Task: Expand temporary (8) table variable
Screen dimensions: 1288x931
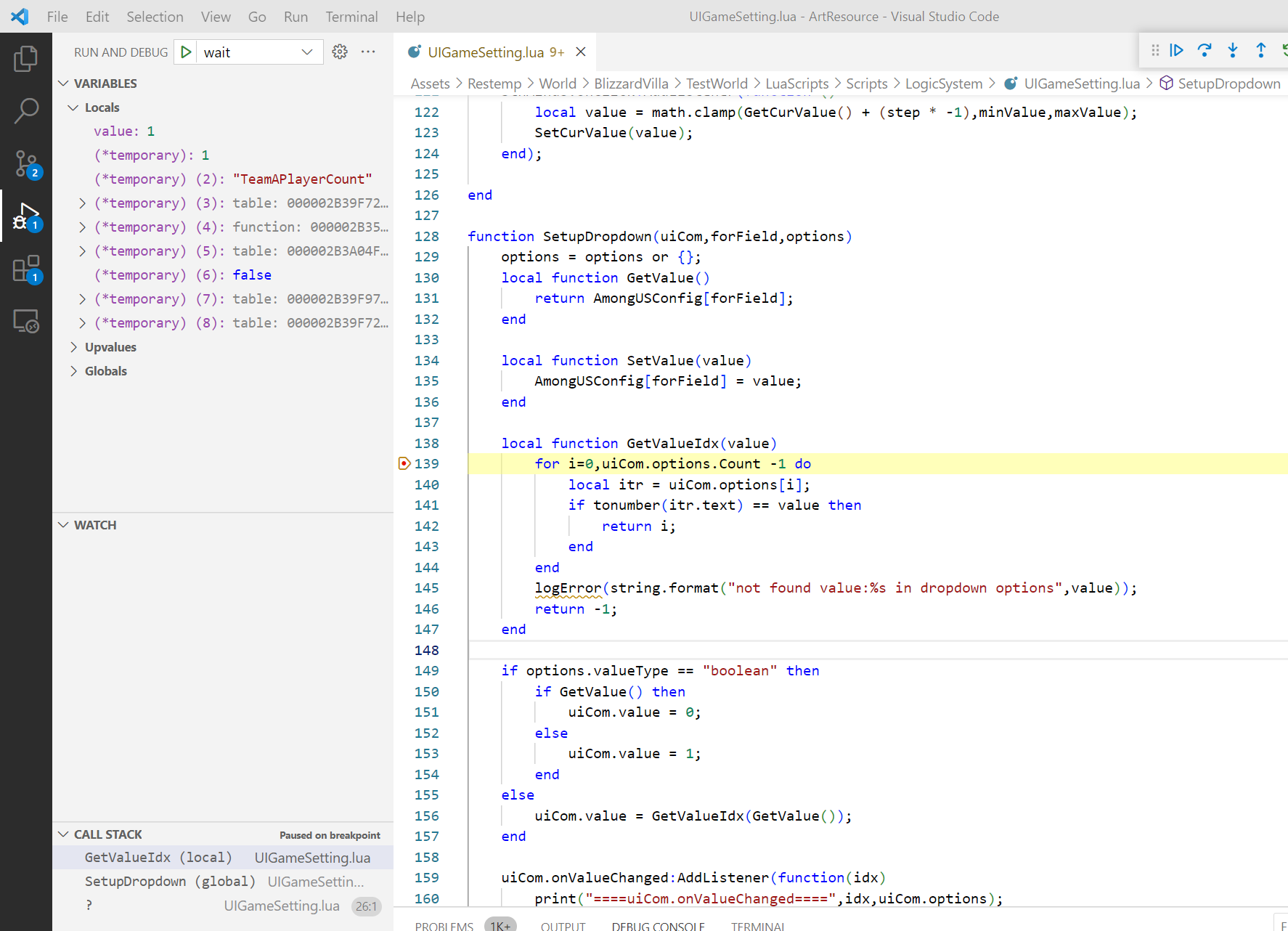Action: click(82, 323)
